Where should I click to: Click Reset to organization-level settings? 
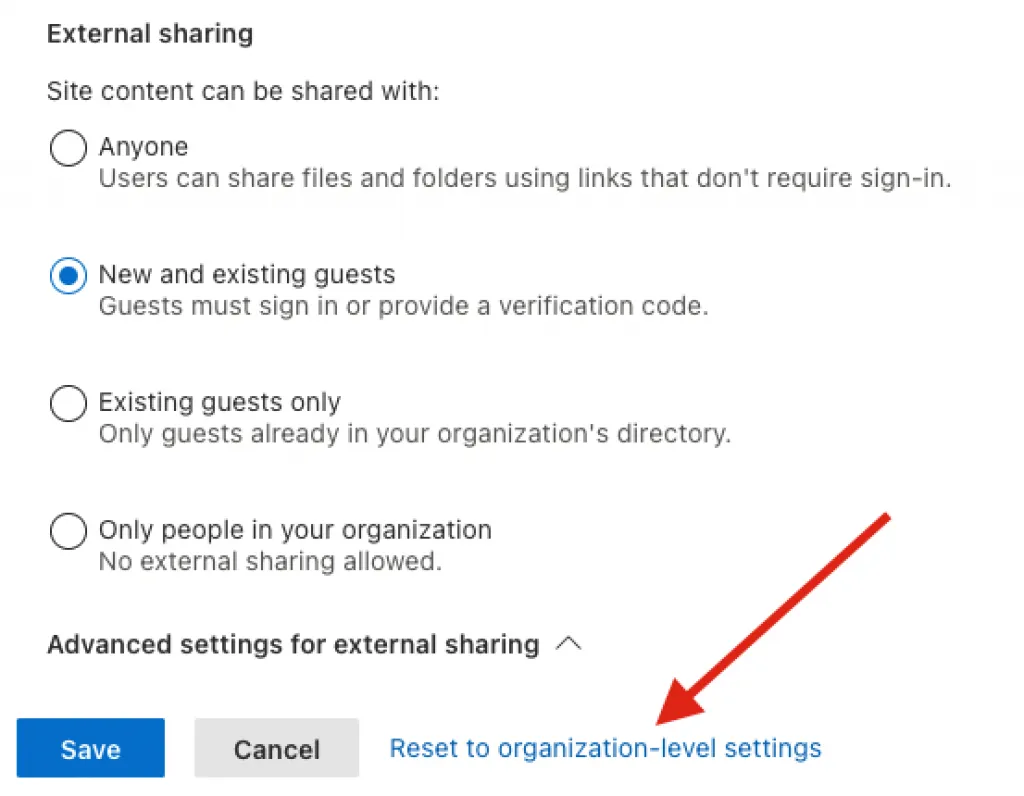click(x=606, y=747)
